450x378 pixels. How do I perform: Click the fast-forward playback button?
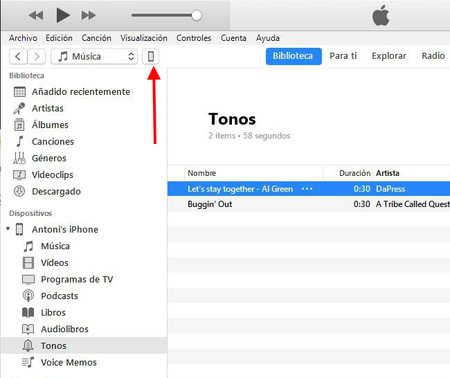click(88, 15)
